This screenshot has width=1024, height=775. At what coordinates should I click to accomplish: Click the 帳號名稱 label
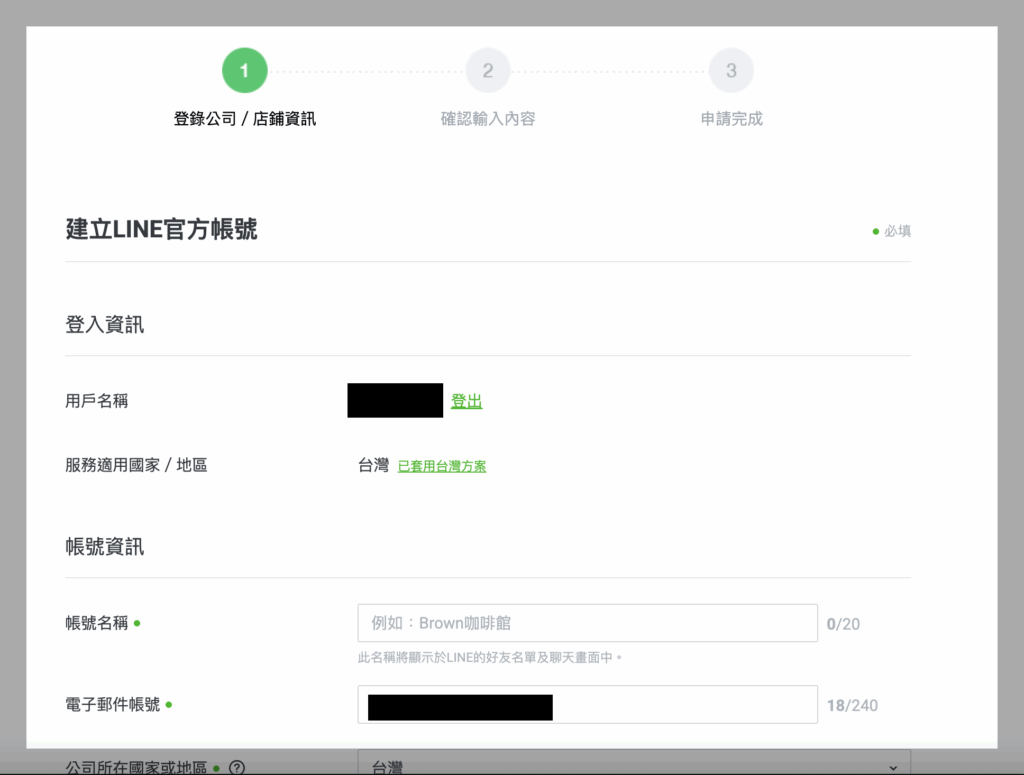(97, 623)
